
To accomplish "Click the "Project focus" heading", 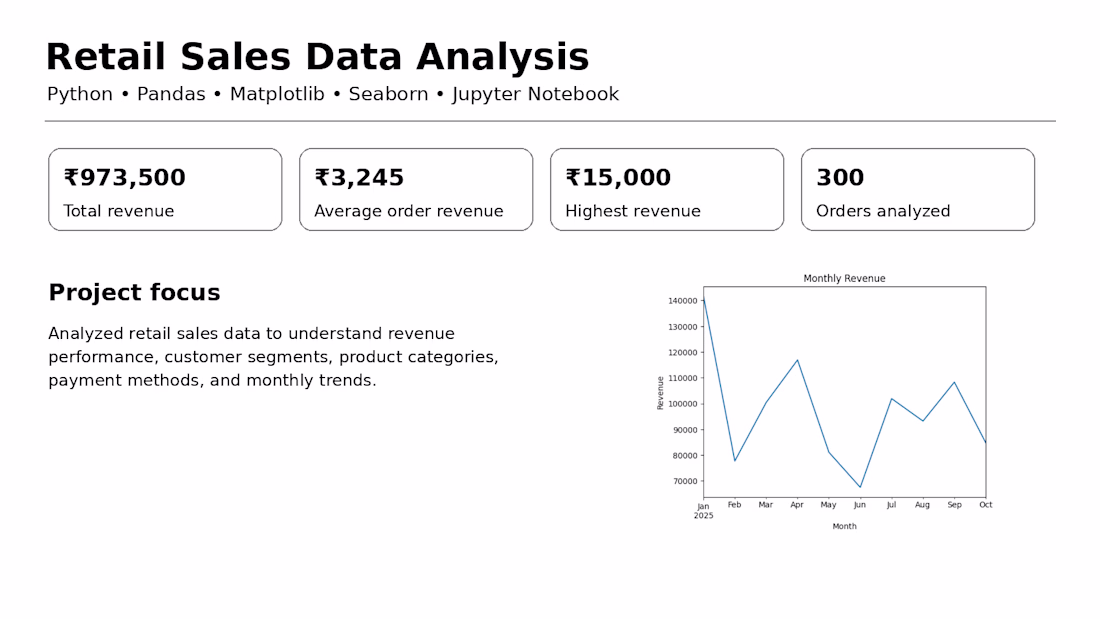I will [x=134, y=293].
